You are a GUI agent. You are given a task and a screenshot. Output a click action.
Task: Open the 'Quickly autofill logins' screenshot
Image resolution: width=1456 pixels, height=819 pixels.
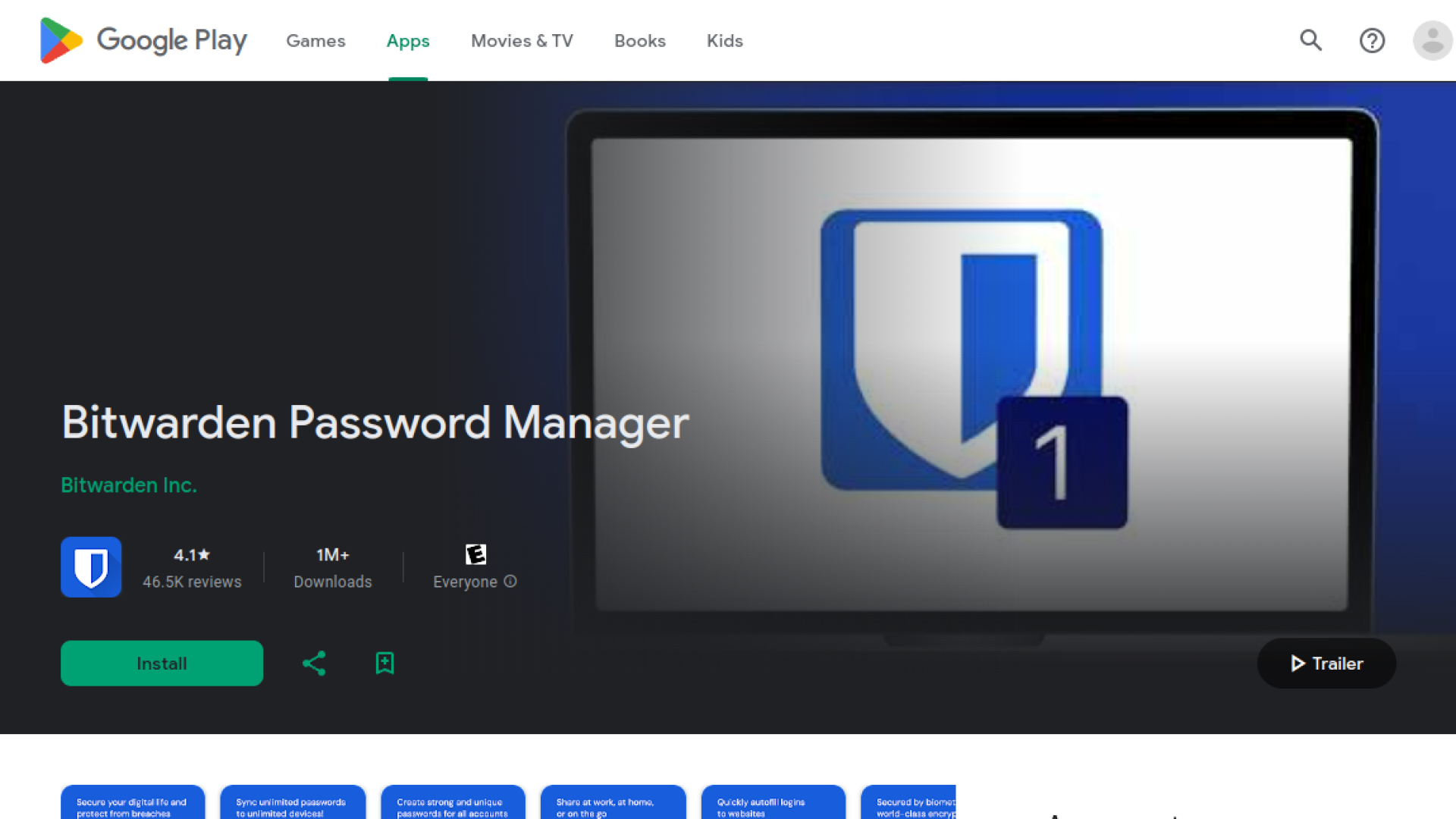[773, 804]
